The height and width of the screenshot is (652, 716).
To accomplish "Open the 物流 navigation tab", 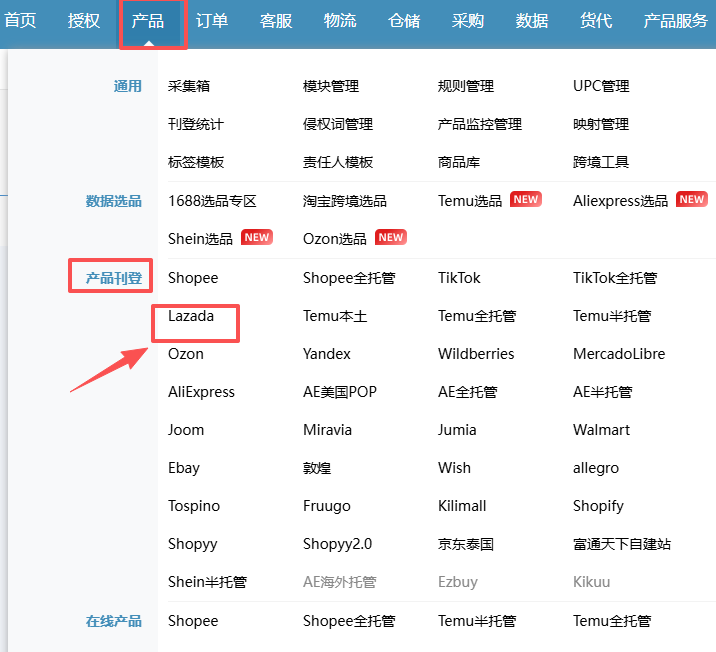I will pos(340,21).
